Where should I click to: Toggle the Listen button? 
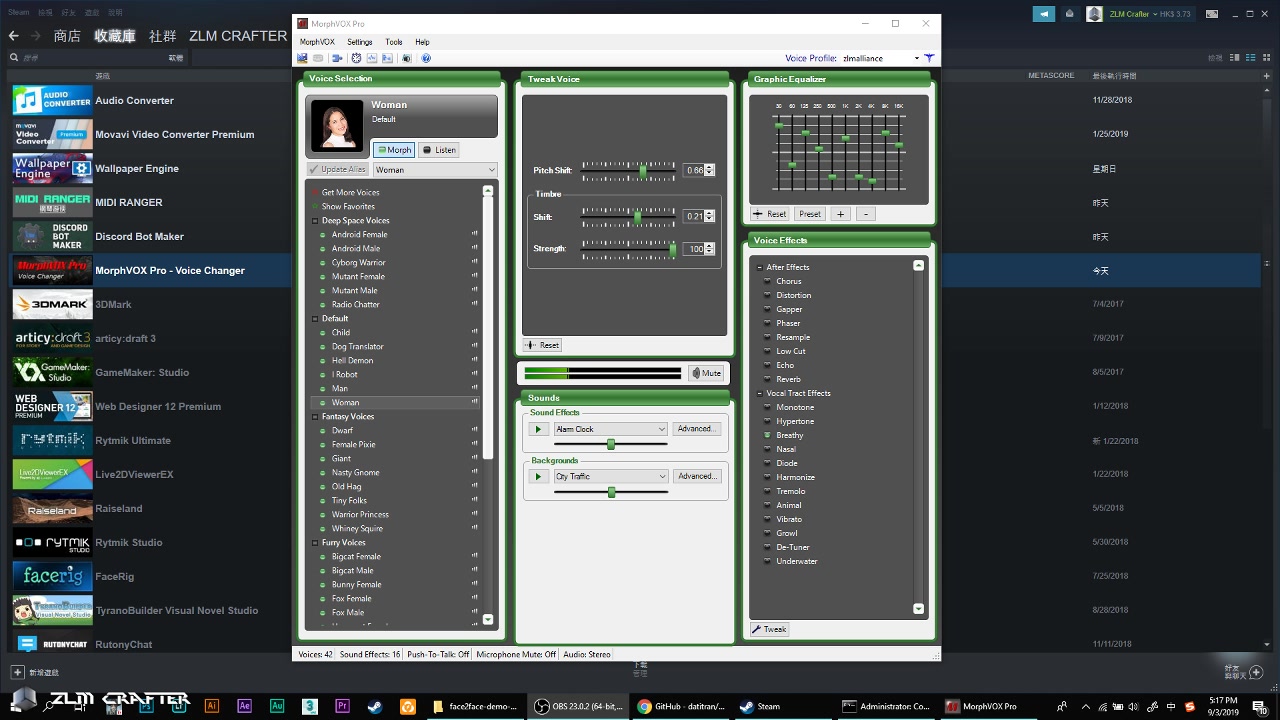439,150
